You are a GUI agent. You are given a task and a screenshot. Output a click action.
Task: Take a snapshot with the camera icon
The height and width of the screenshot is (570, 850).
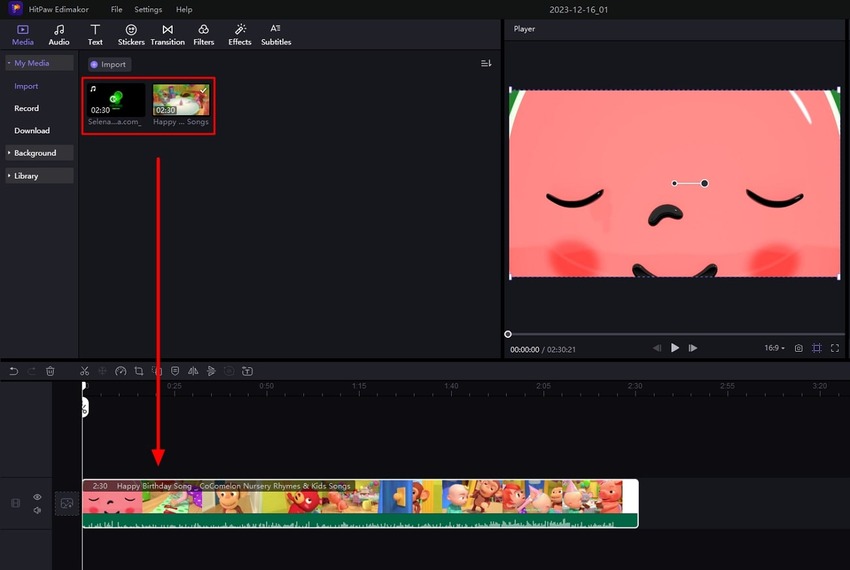click(x=798, y=348)
